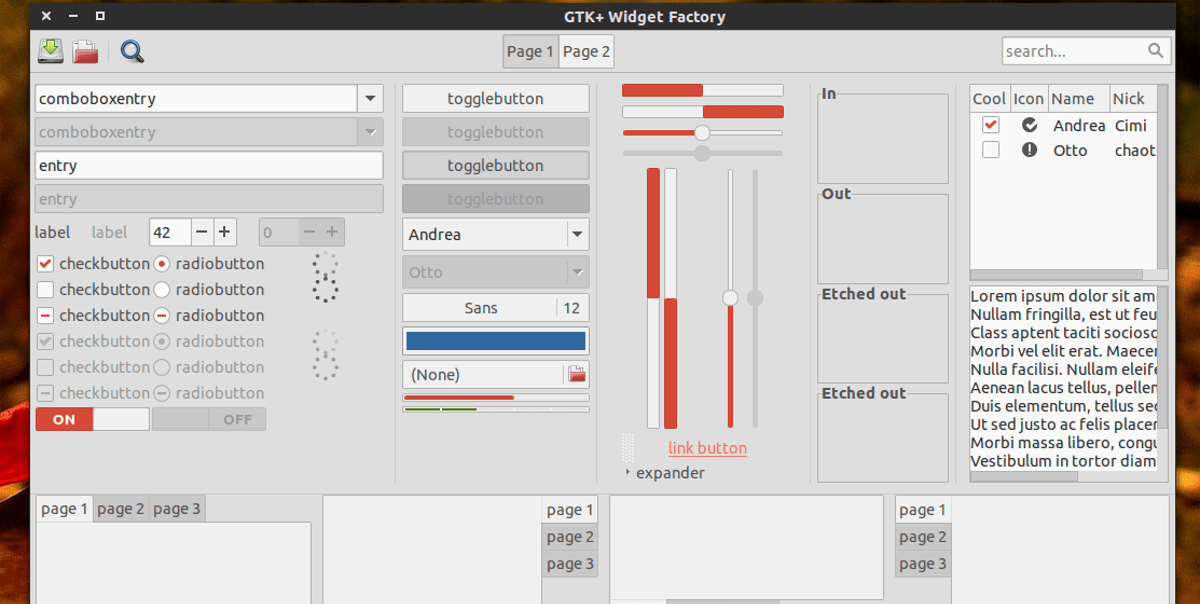Viewport: 1200px width, 604px height.
Task: Open the comboboxentry dropdown
Action: pos(370,98)
